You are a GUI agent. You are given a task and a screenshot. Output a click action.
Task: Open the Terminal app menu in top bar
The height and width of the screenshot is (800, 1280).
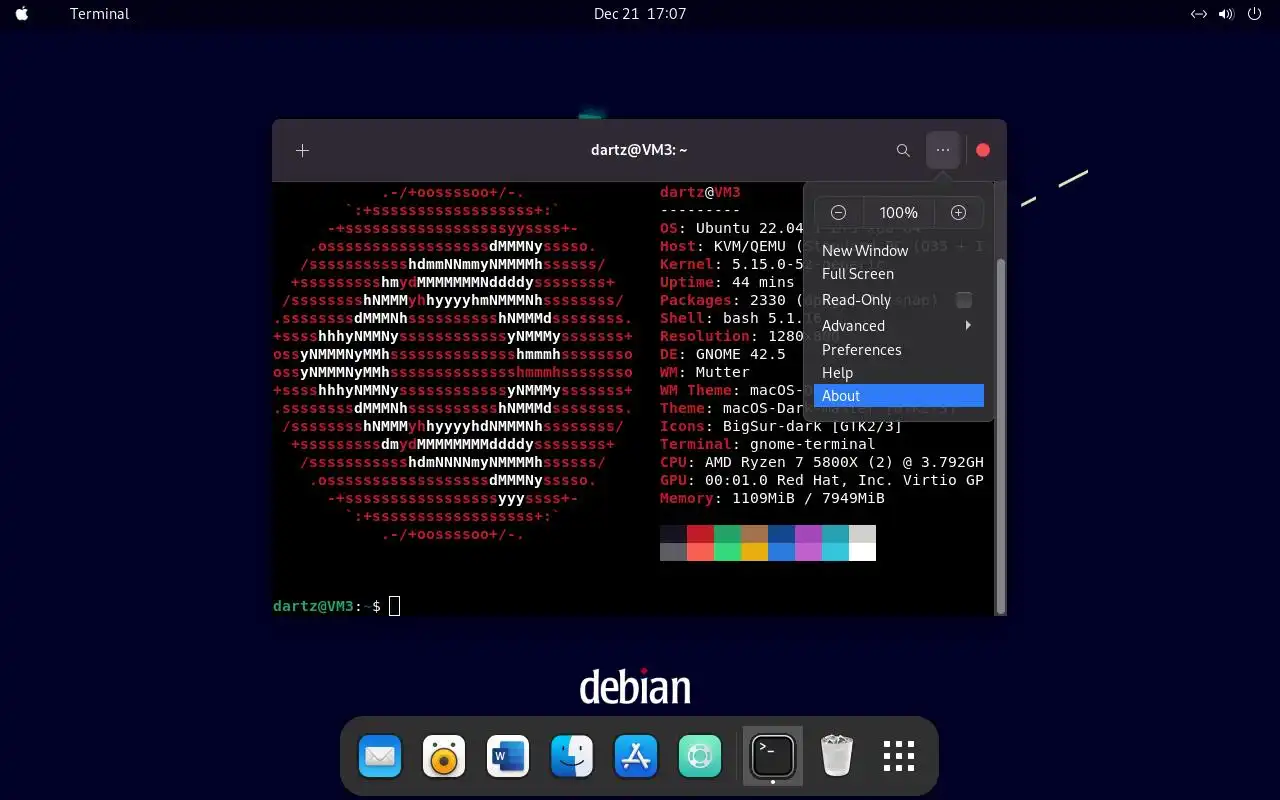[x=99, y=13]
